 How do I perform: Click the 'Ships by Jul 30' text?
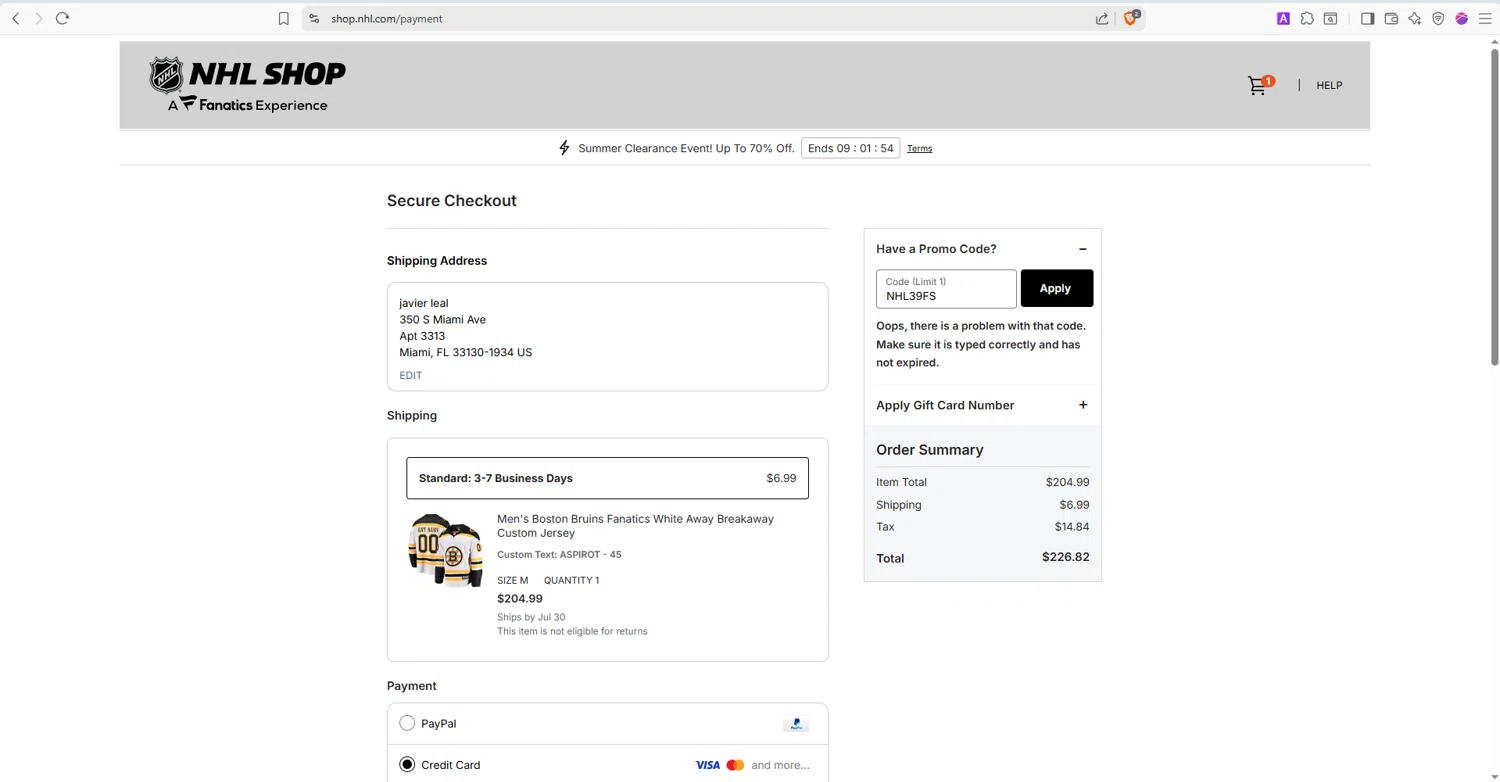click(x=531, y=617)
